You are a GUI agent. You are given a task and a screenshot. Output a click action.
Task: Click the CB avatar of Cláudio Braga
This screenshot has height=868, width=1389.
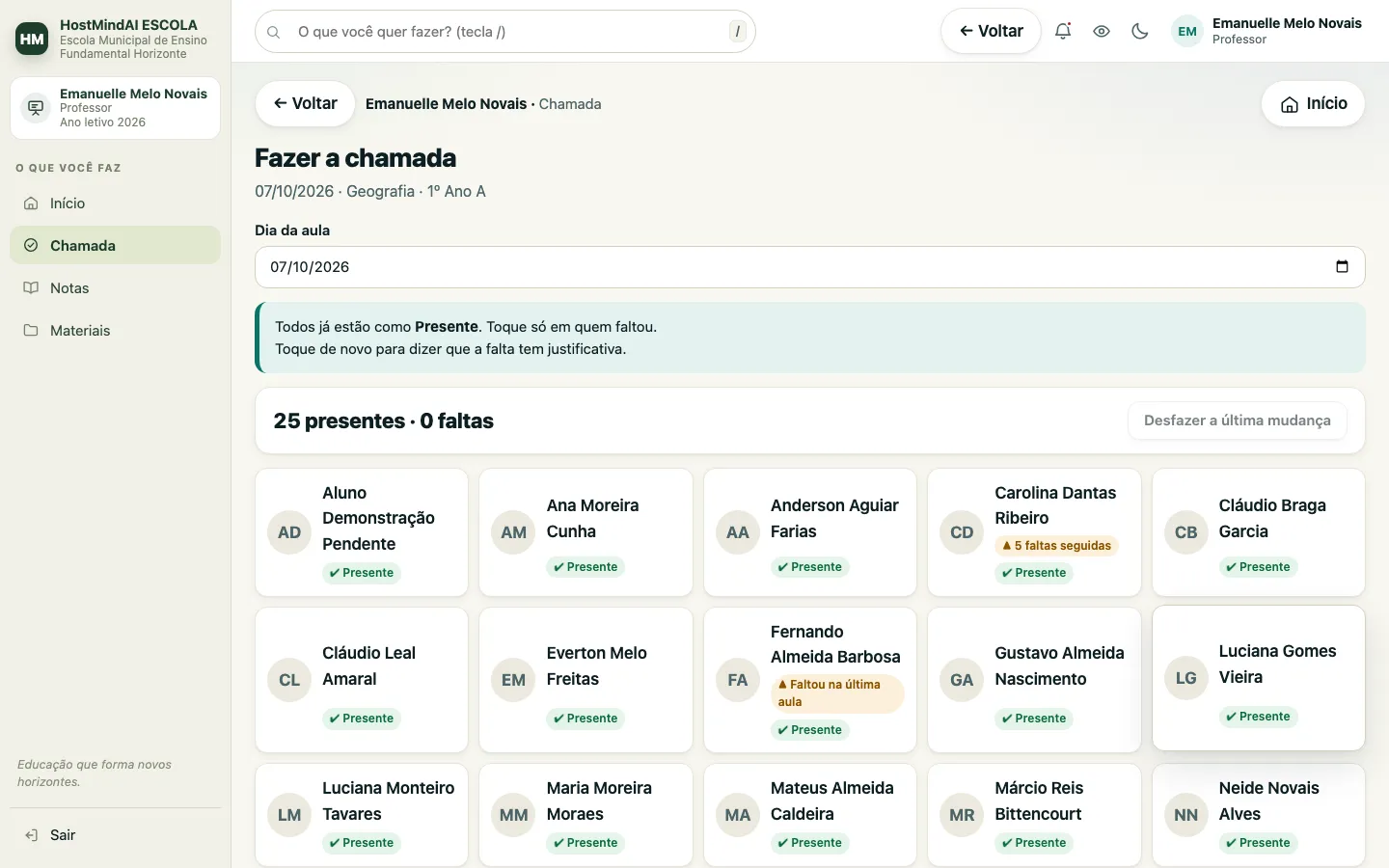pyautogui.click(x=1186, y=532)
